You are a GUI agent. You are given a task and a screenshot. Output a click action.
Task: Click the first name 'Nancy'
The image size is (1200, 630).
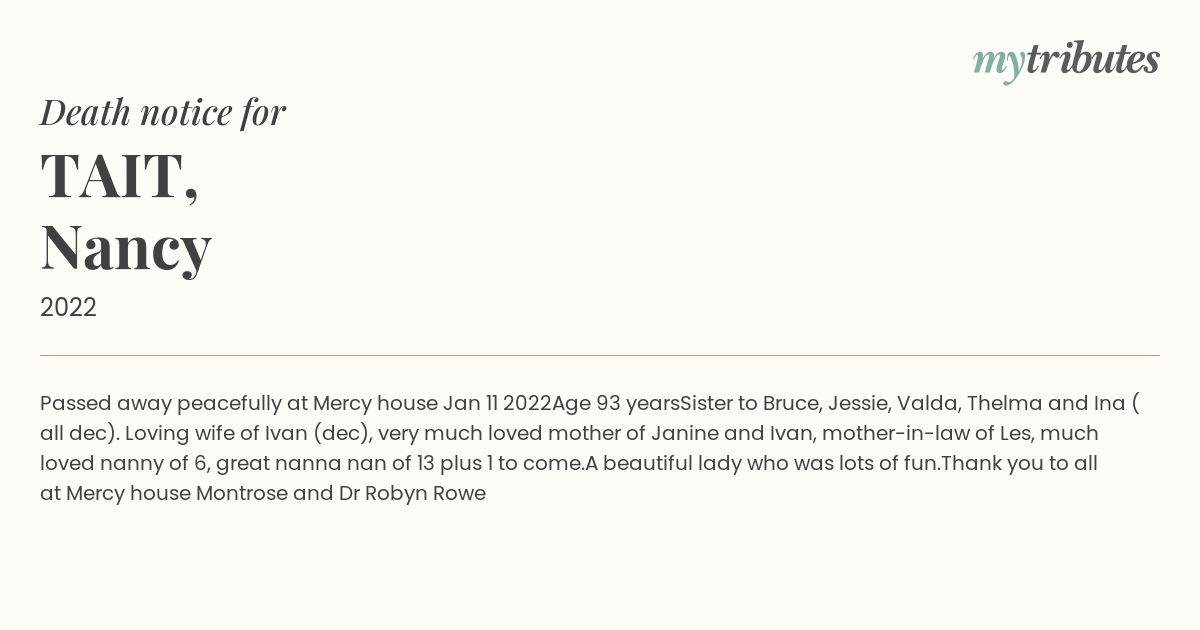(126, 247)
